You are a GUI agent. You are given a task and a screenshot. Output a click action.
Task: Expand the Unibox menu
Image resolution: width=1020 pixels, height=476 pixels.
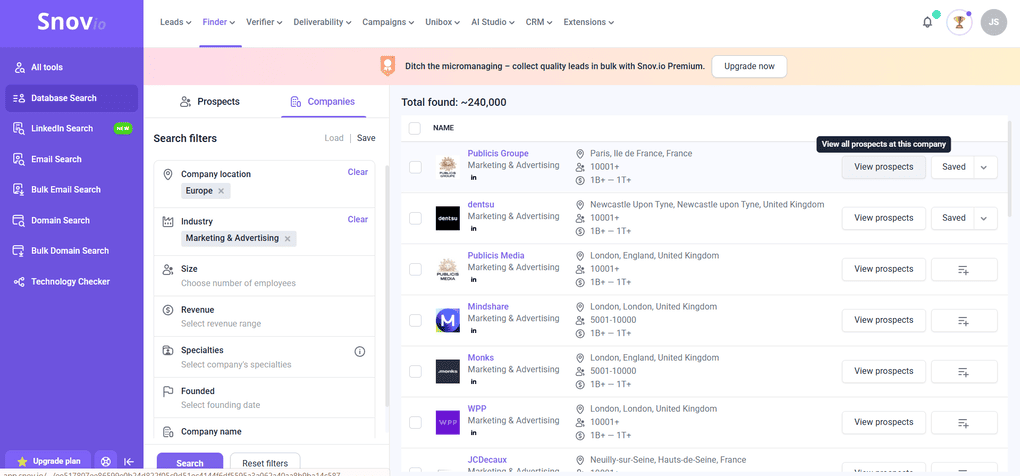(444, 22)
